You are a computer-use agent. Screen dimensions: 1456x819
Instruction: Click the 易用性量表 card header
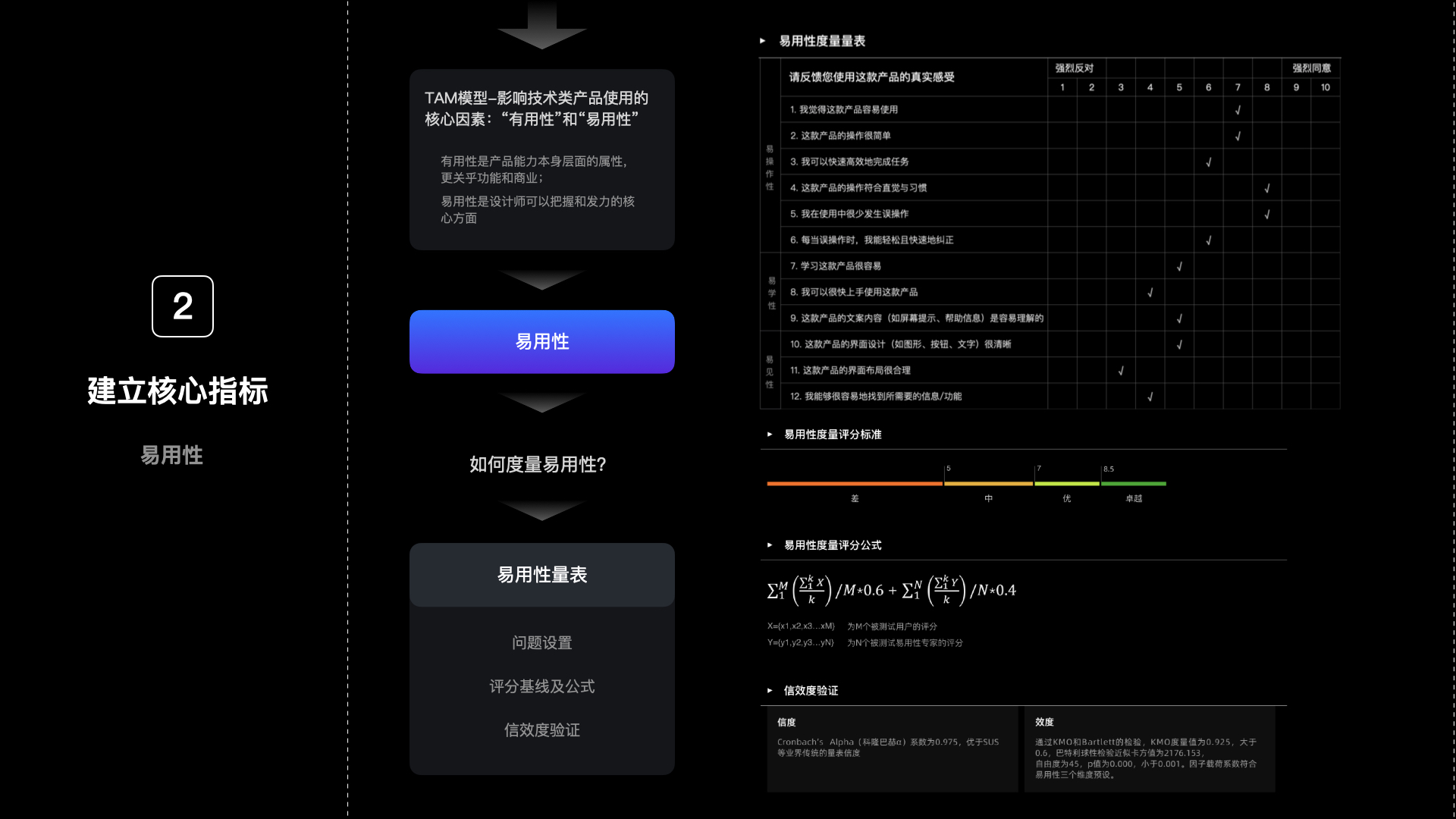coord(541,575)
